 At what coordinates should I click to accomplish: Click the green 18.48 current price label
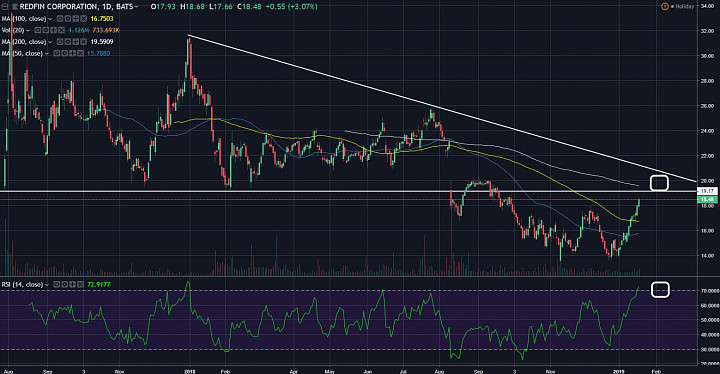point(707,199)
